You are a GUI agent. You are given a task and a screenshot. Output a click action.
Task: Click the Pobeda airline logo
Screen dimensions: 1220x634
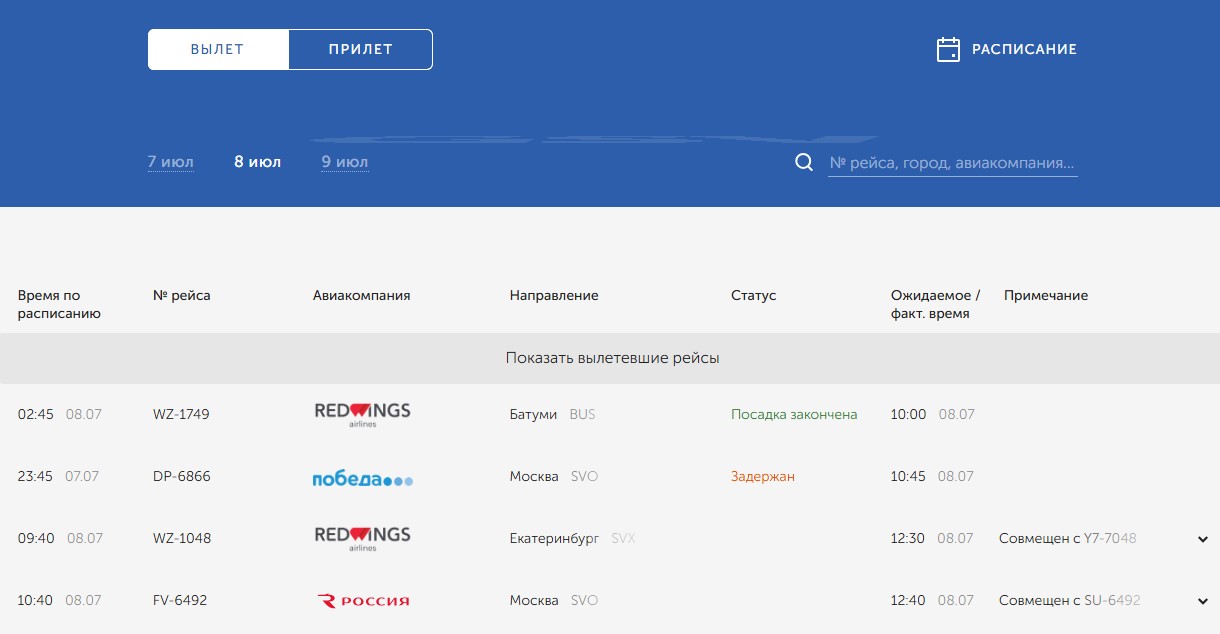[x=362, y=479]
